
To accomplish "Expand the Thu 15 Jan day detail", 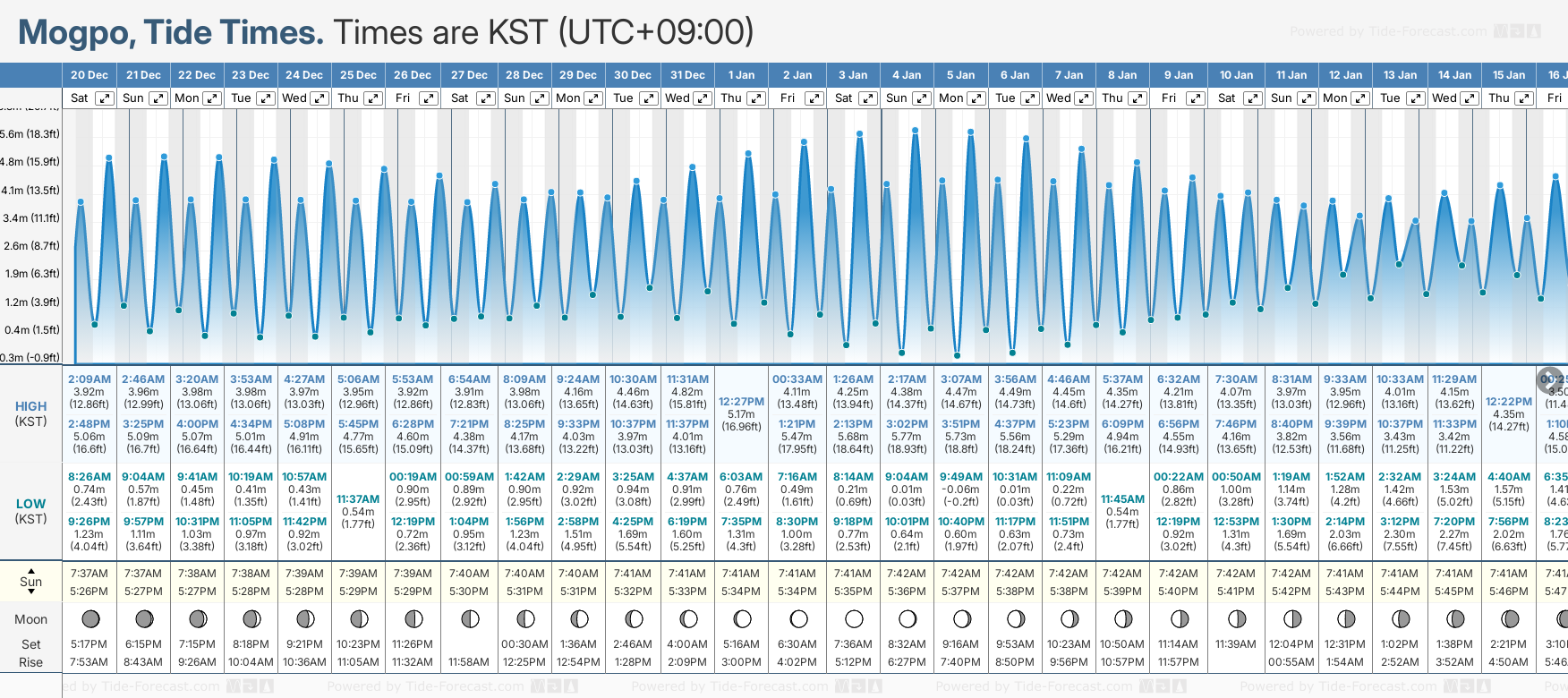I will click(1524, 98).
